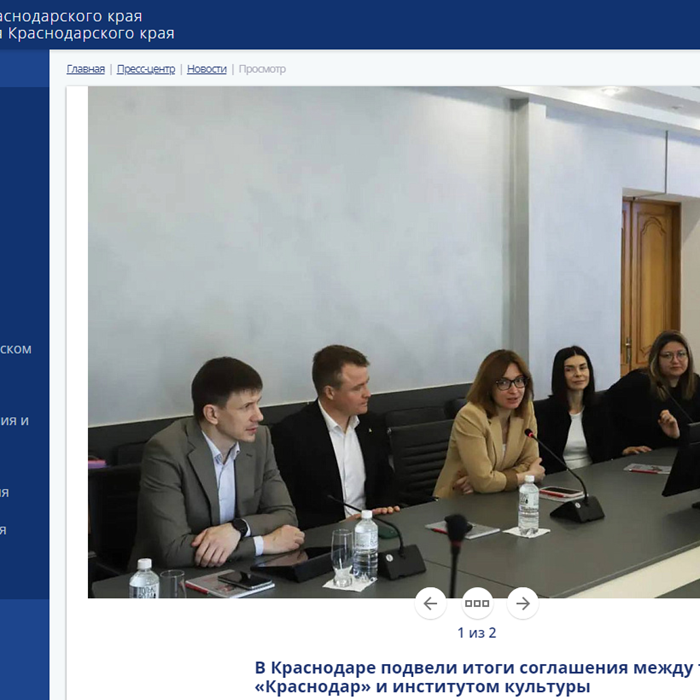700x700 pixels.
Task: Click the '1 из 2' photo counter
Action: pos(477,633)
